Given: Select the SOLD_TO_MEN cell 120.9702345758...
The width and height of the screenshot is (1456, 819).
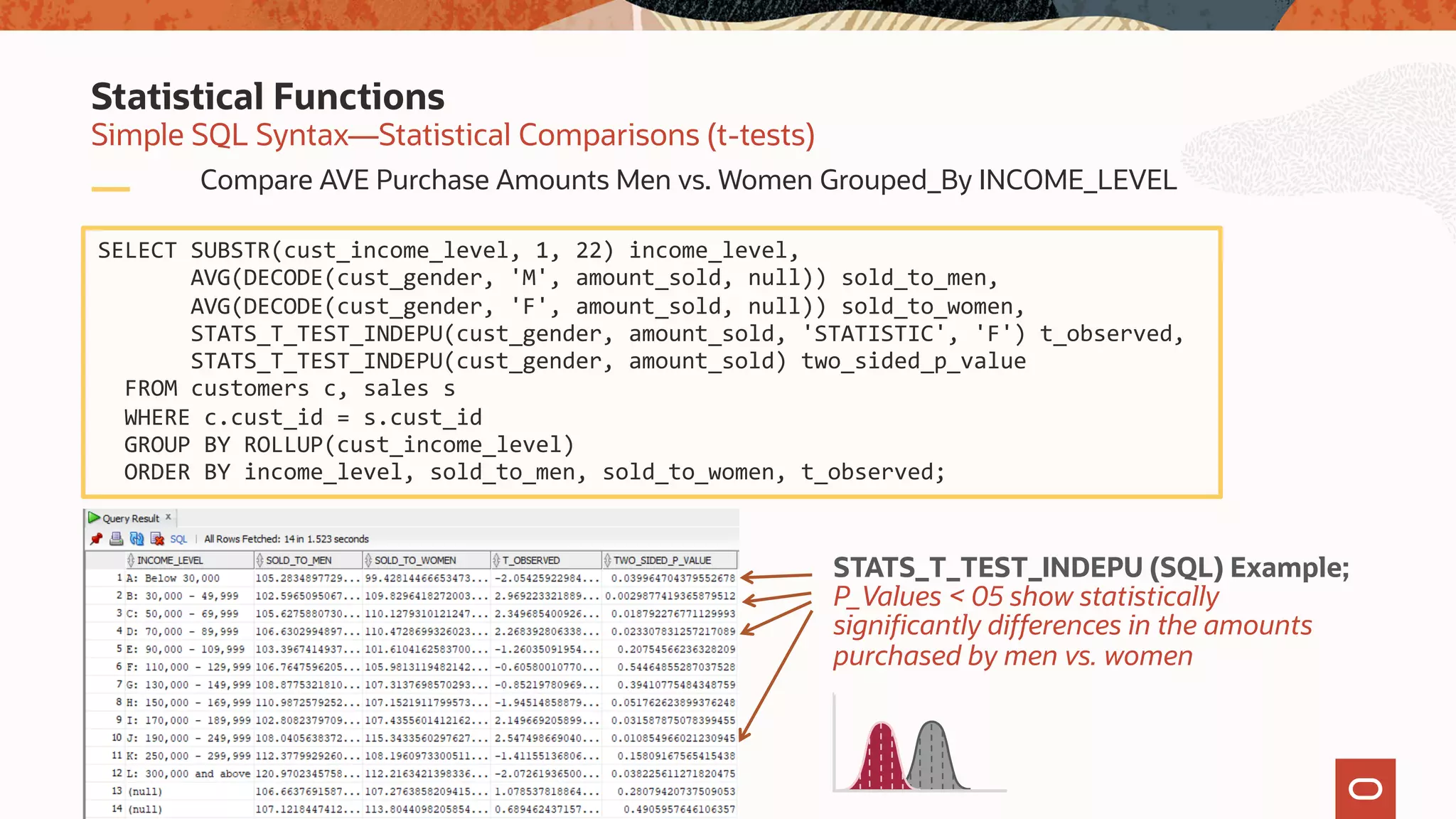Looking at the screenshot, I should (x=308, y=773).
